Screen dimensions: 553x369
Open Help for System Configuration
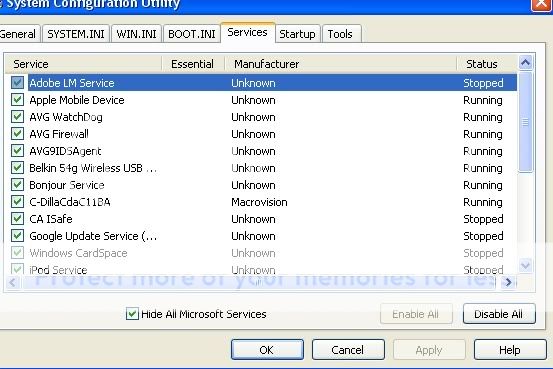[x=510, y=350]
